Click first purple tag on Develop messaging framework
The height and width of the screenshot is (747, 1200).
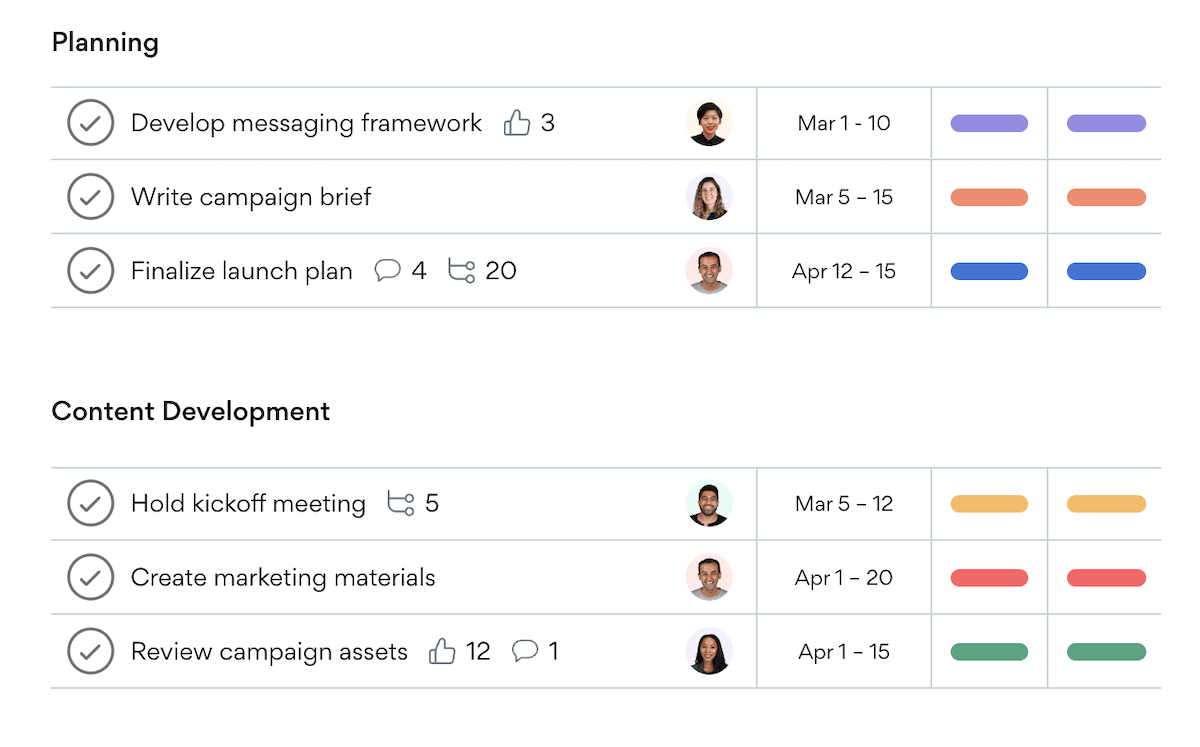click(989, 123)
